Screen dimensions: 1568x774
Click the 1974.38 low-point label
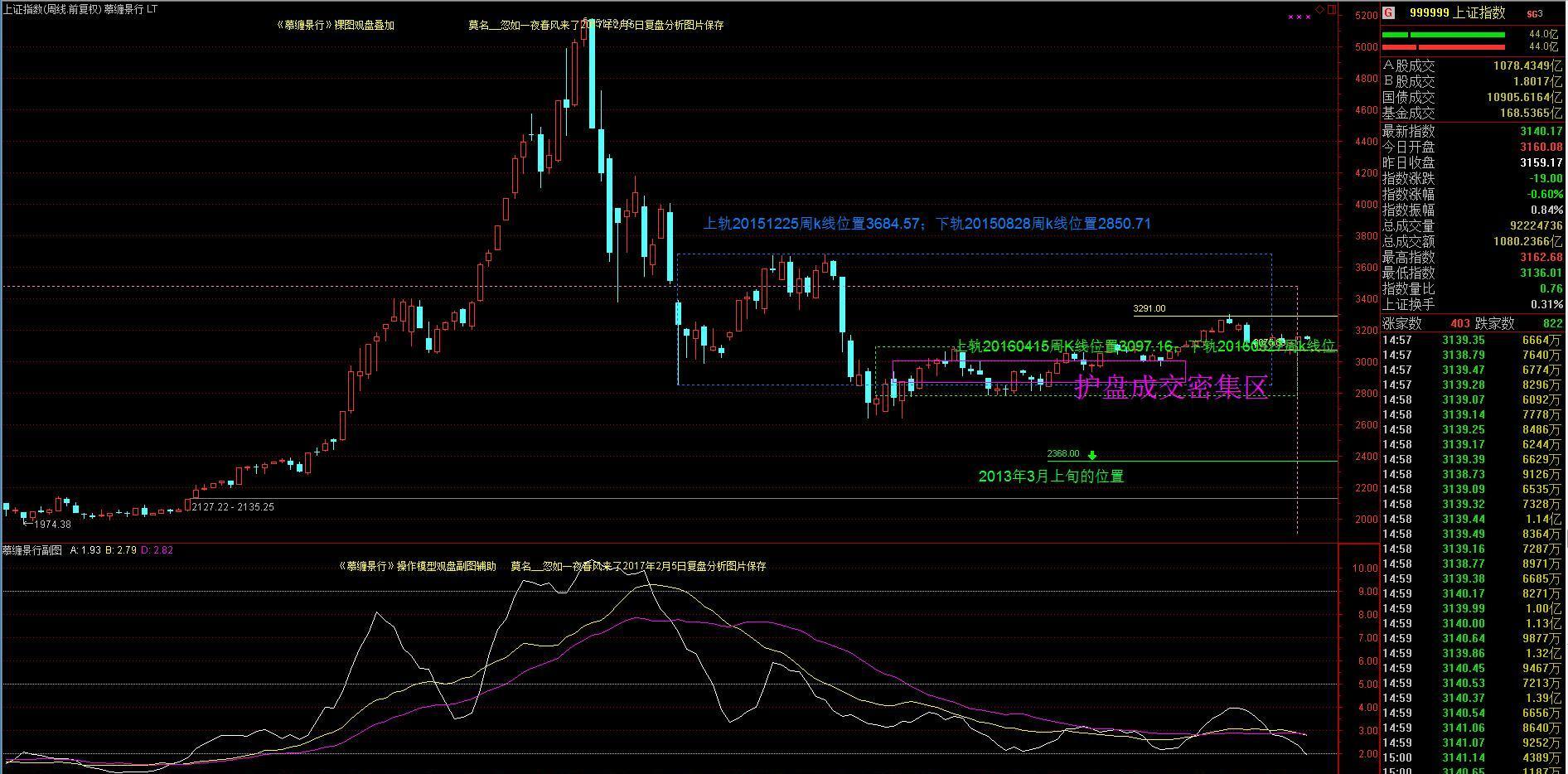click(51, 524)
